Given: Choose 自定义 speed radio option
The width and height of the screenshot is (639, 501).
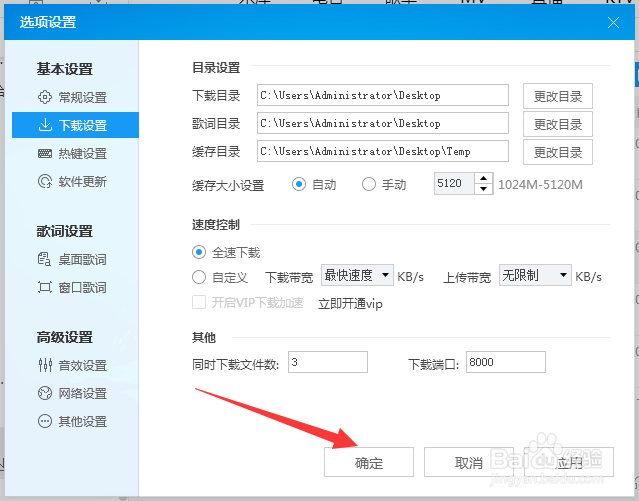Looking at the screenshot, I should tap(199, 277).
